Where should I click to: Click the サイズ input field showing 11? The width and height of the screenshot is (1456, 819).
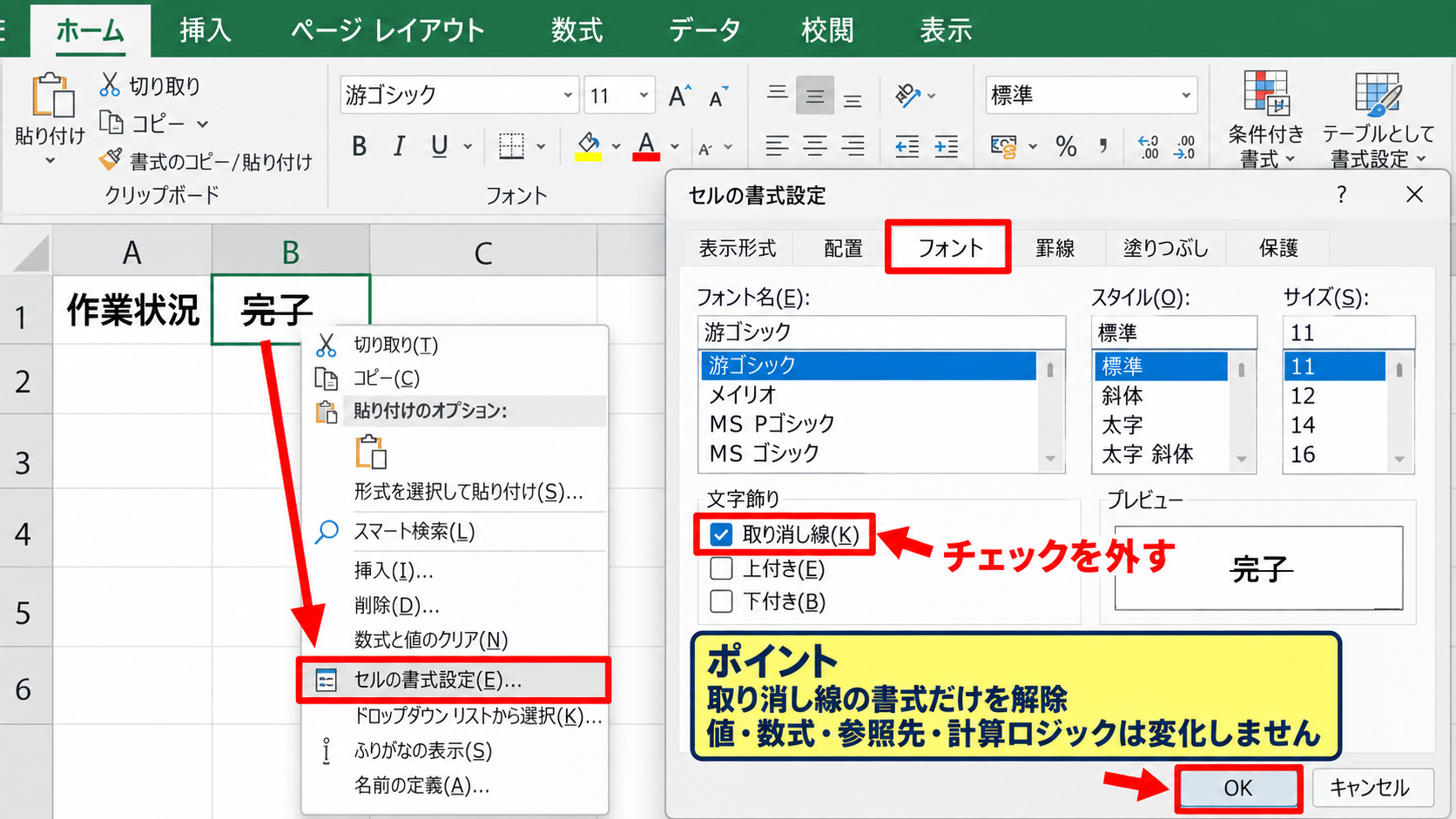[1348, 332]
